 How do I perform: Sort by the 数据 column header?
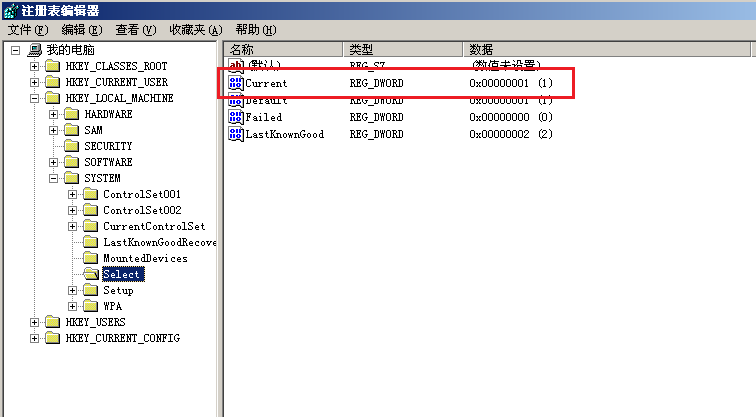click(x=607, y=49)
